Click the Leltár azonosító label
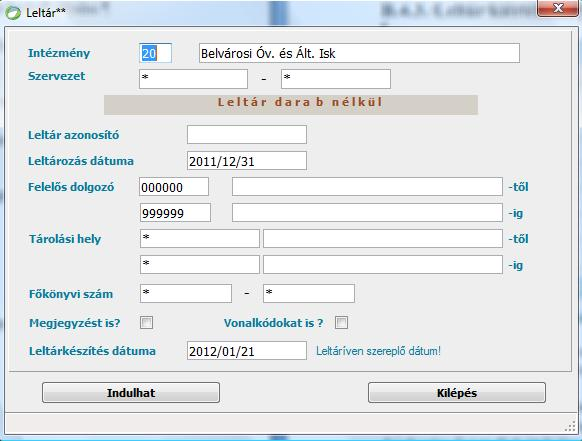The height and width of the screenshot is (441, 582). [x=73, y=135]
